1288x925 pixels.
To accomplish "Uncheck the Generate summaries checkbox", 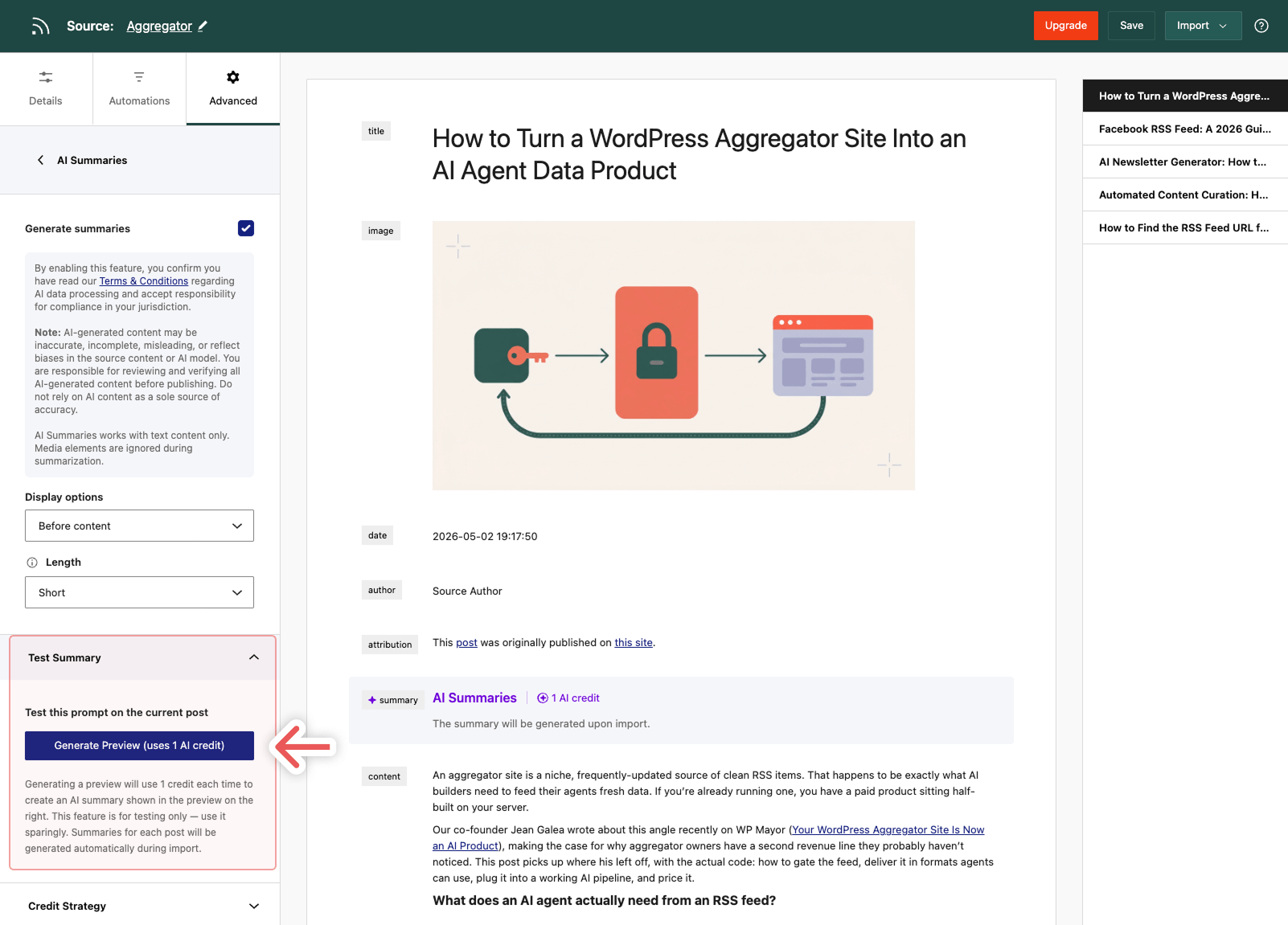I will (246, 228).
